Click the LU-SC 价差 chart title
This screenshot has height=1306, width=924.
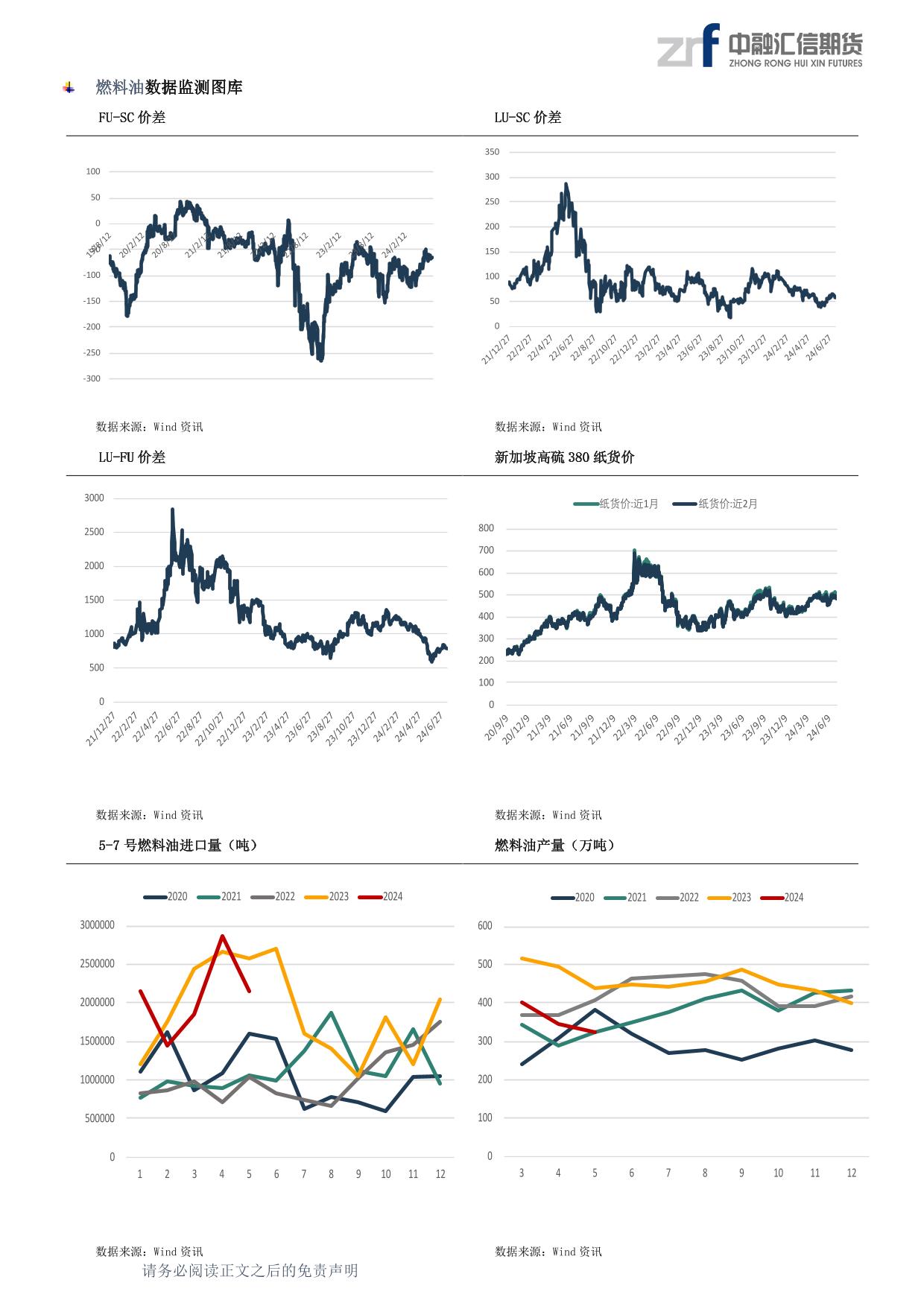point(528,117)
